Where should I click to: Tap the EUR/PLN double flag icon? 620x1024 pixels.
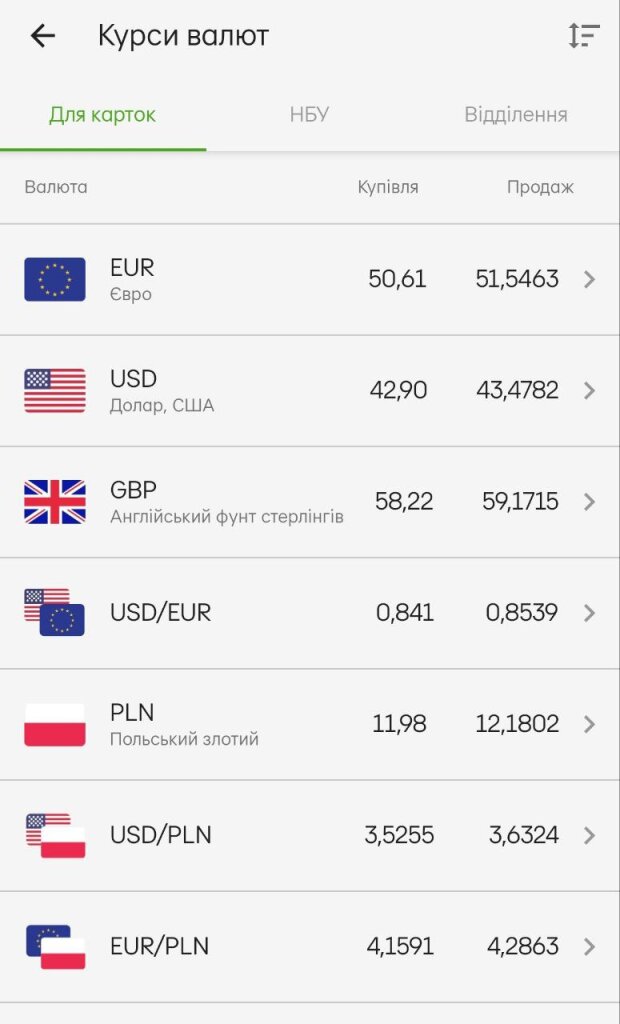55,946
